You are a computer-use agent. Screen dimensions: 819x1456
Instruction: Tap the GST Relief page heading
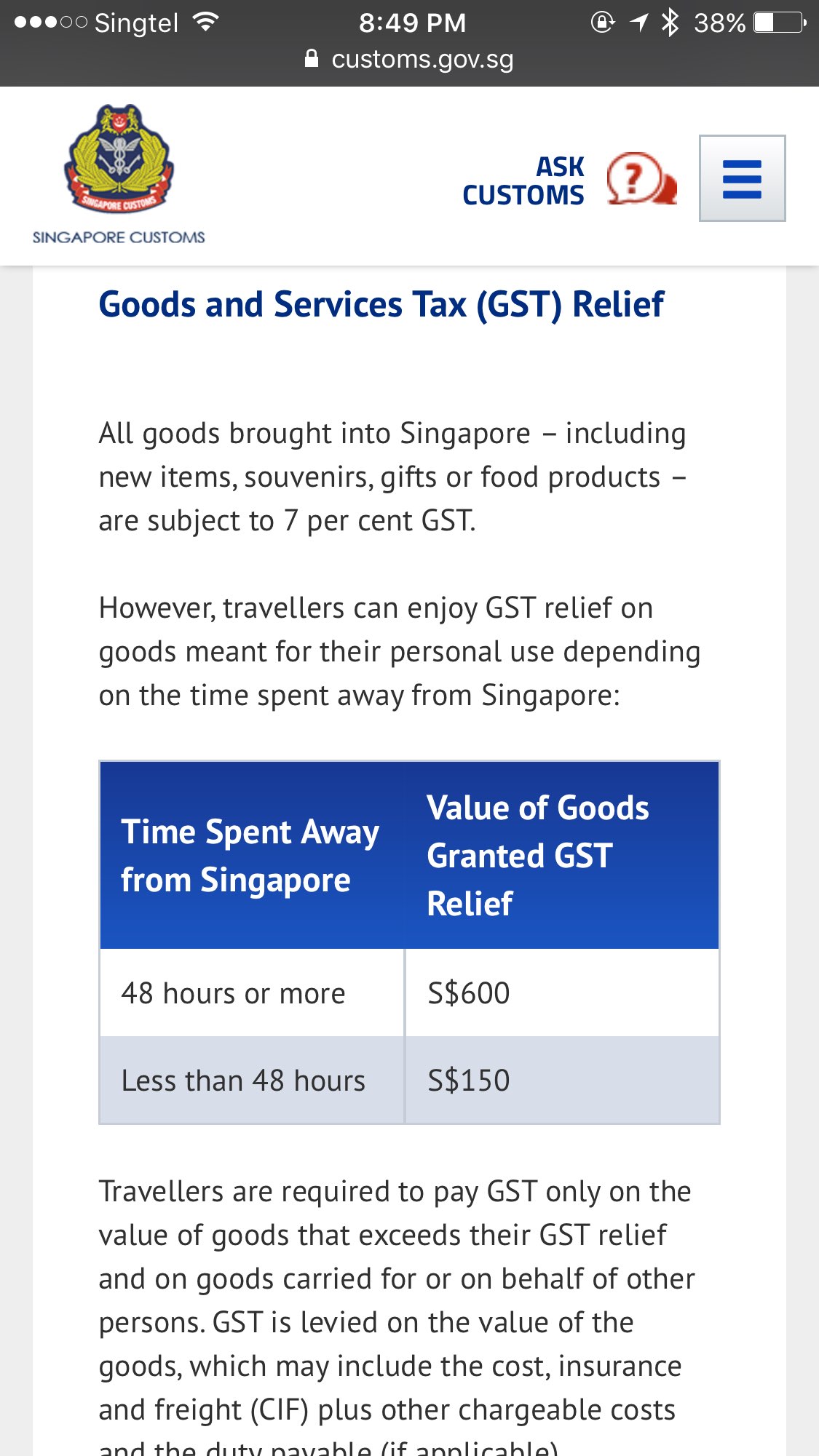(381, 304)
